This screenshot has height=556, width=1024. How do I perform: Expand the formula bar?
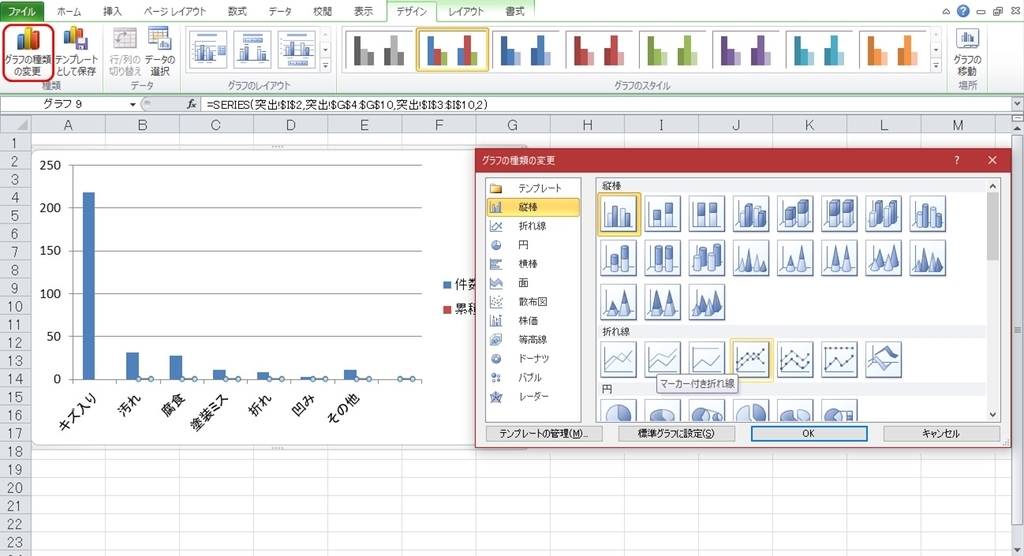coord(1017,104)
